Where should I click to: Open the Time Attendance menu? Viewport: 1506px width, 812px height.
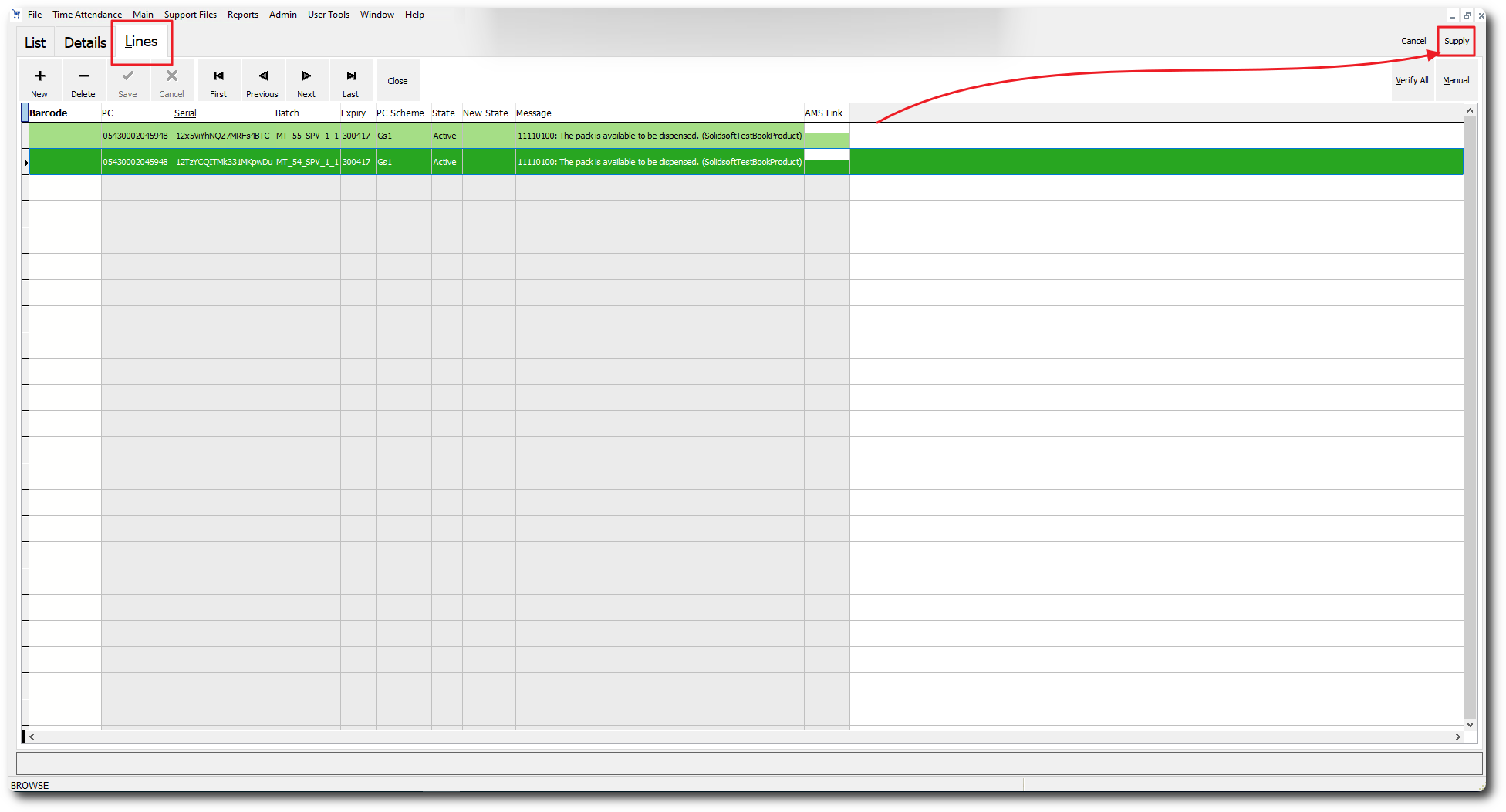87,14
